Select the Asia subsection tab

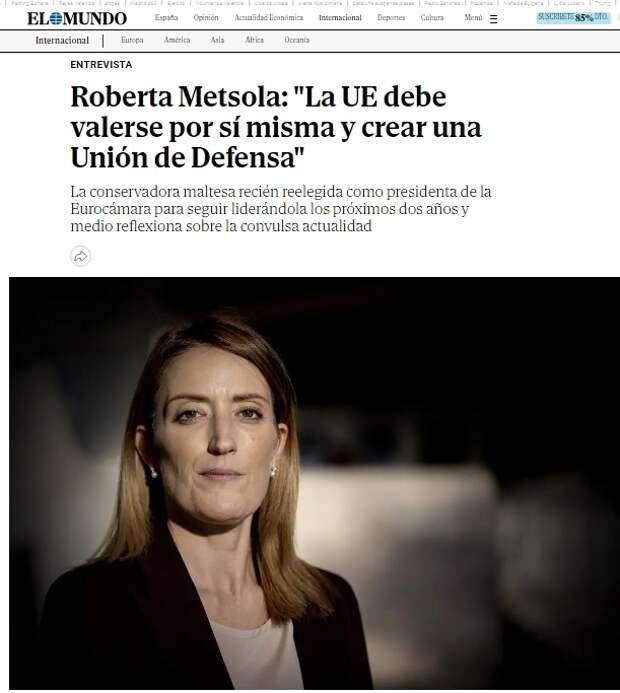point(217,40)
